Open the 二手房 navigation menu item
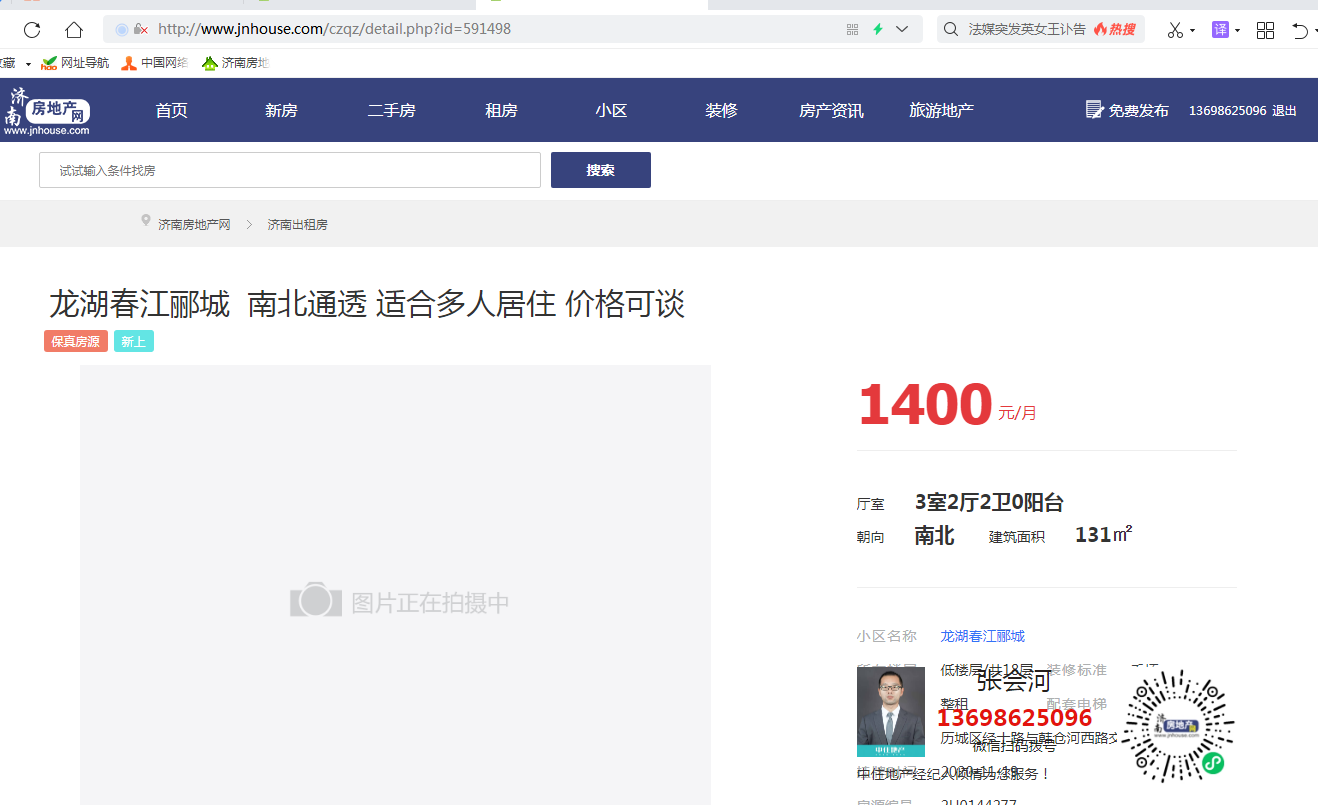Viewport: 1318px width, 805px height. pos(391,110)
